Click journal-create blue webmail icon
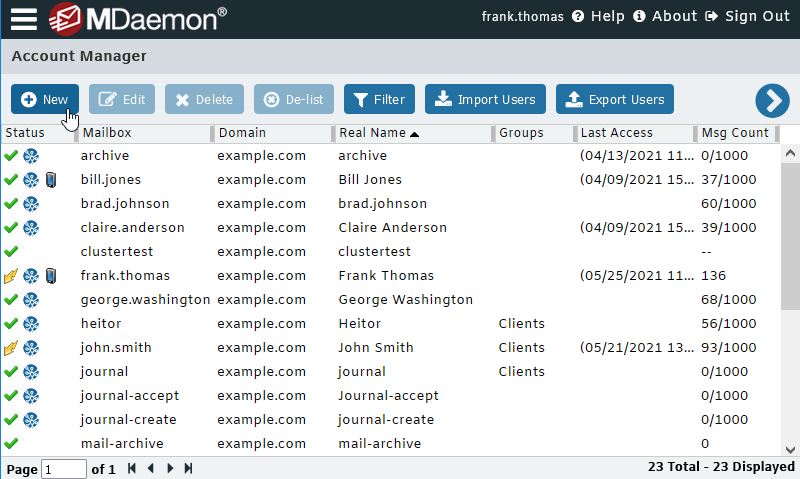The height and width of the screenshot is (479, 800). (31, 419)
